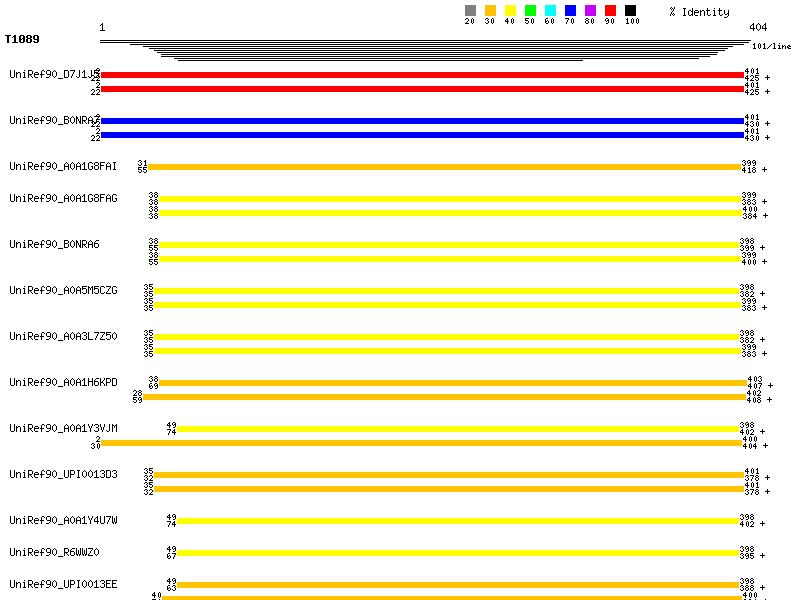Click the UniRef90_A0A1Y3VJM sequence name
This screenshot has width=800, height=600.
click(63, 428)
